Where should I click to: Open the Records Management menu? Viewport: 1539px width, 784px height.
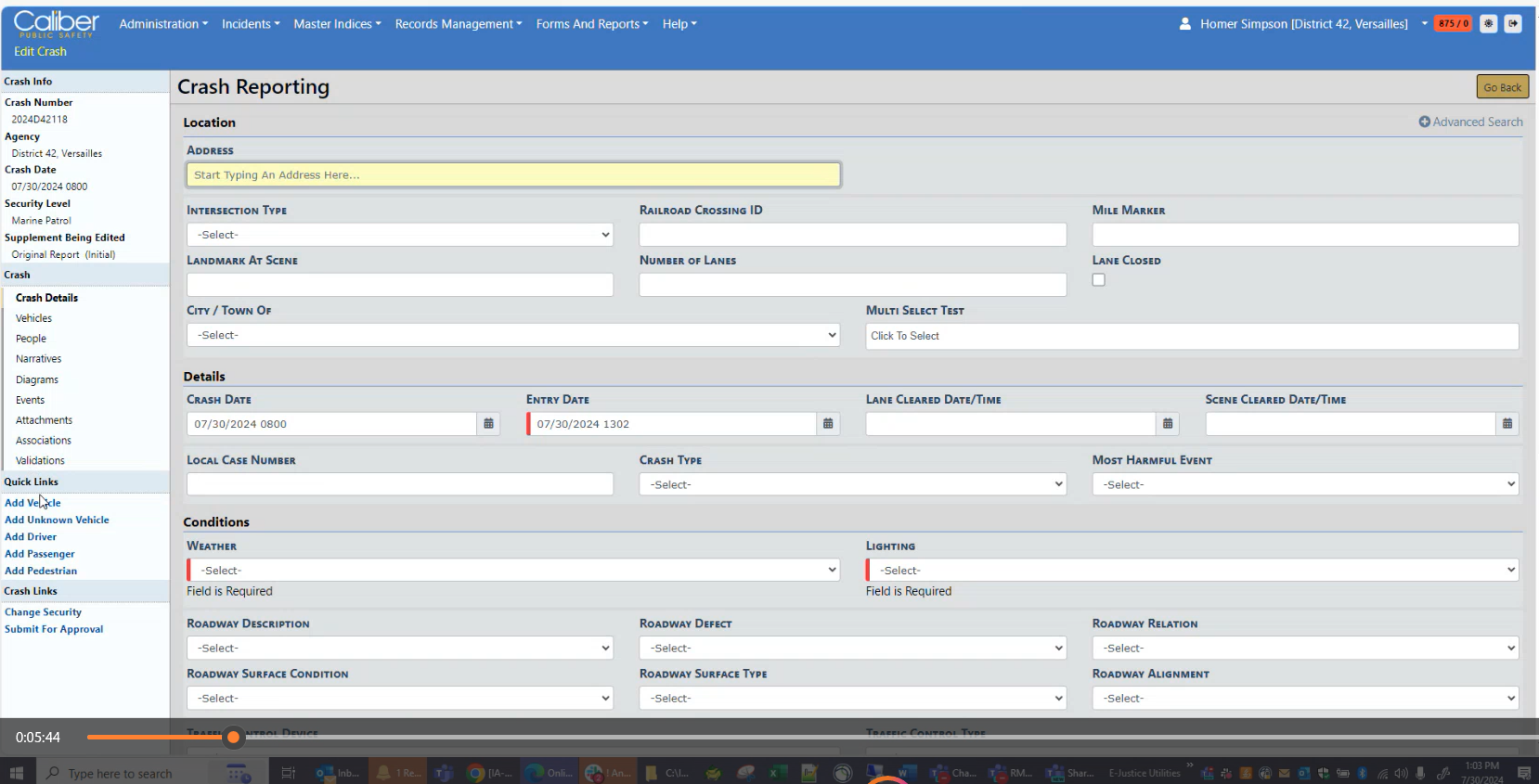point(458,24)
